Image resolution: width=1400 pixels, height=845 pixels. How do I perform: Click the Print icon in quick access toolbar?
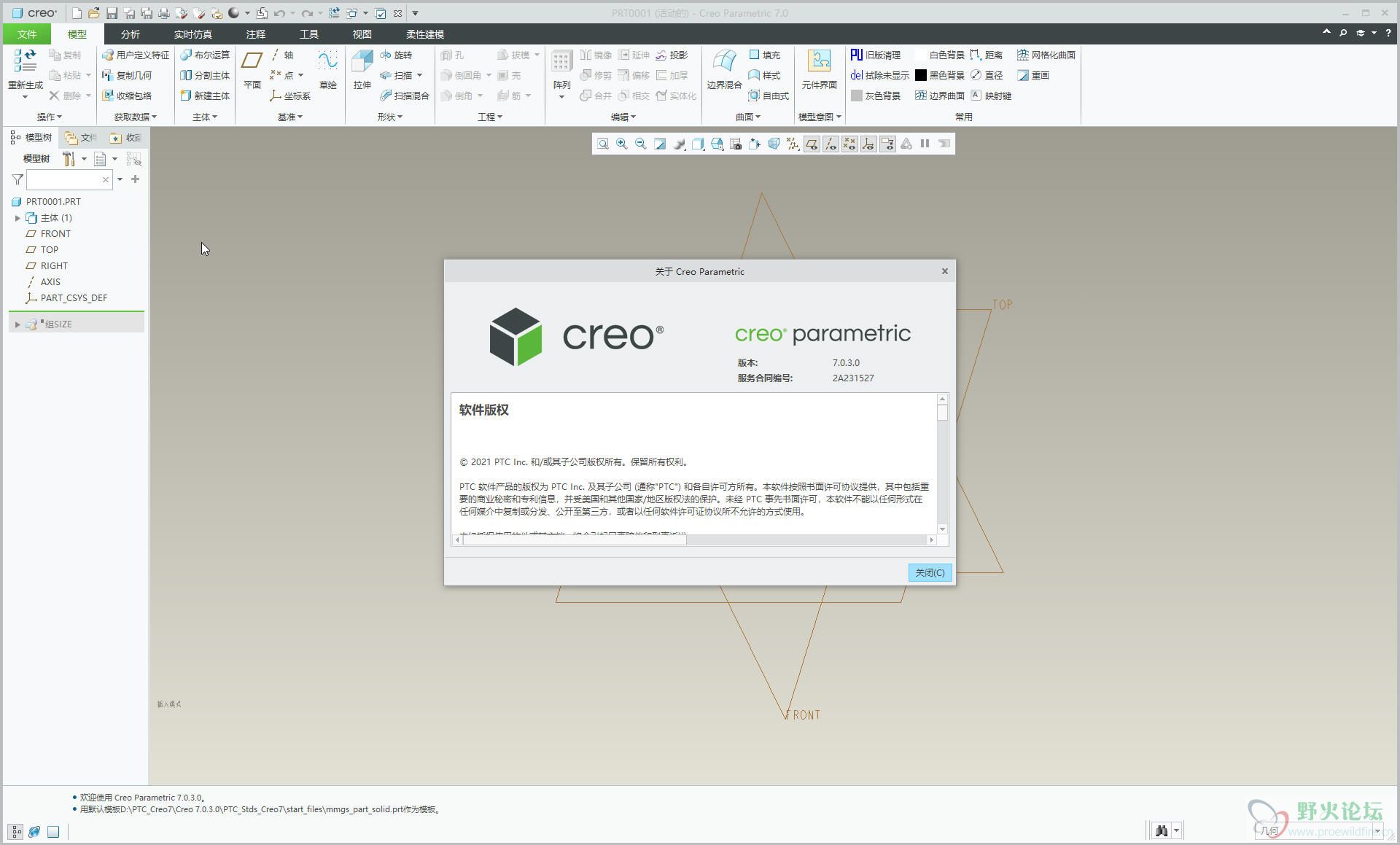164,13
